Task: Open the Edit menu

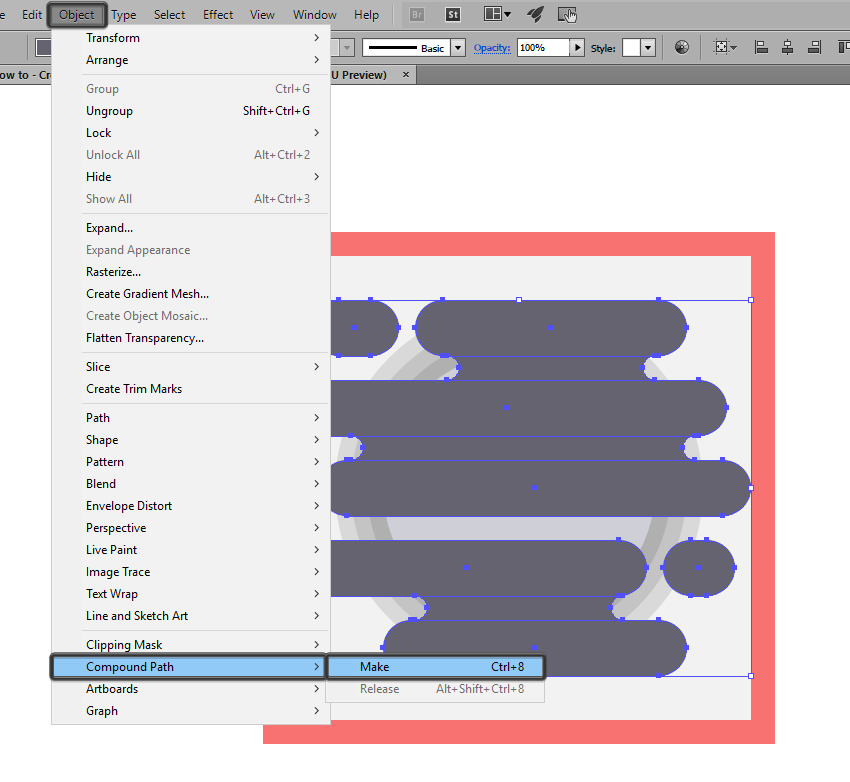Action: coord(32,15)
